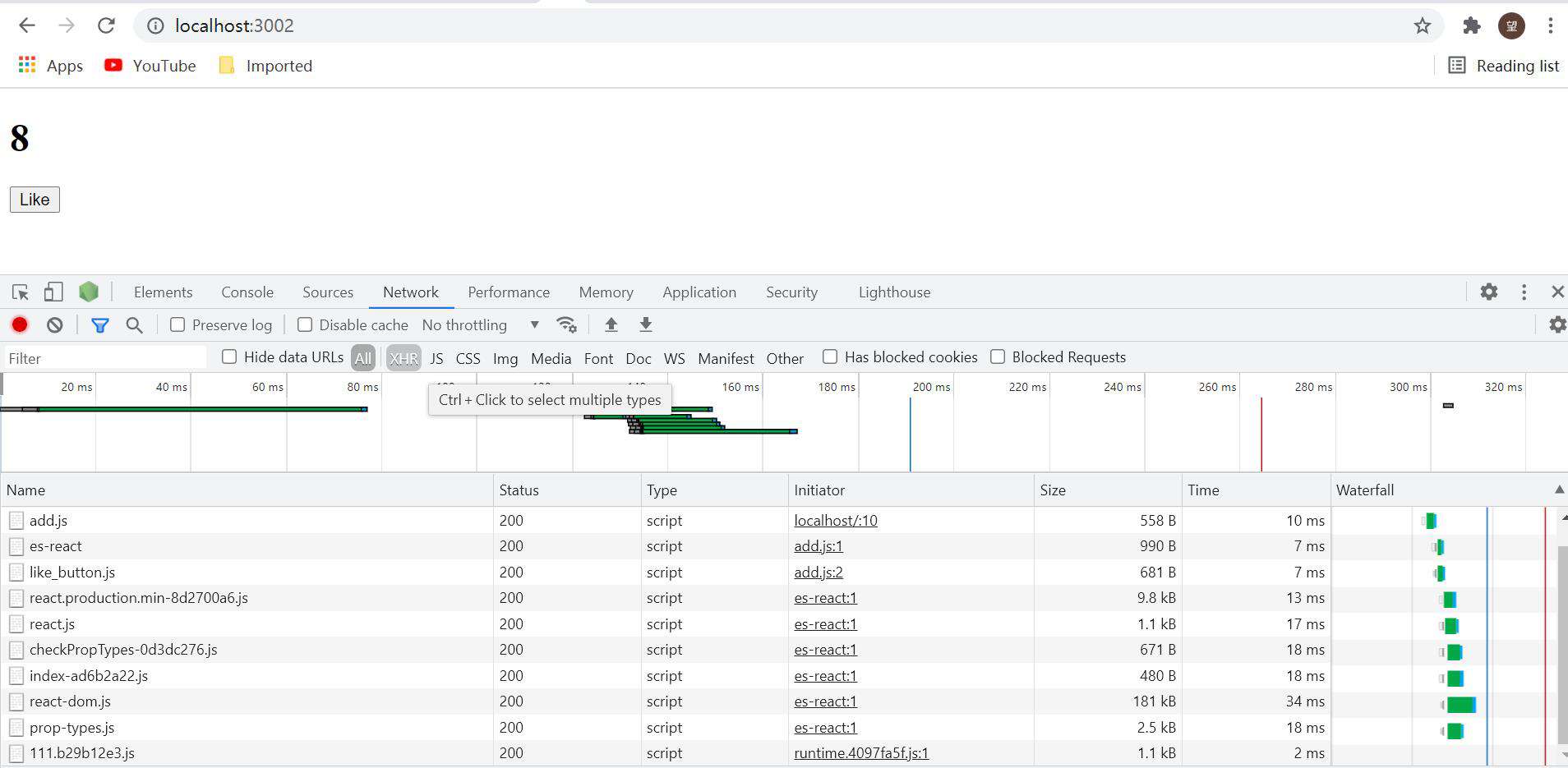Click the Filter text field

coord(105,358)
